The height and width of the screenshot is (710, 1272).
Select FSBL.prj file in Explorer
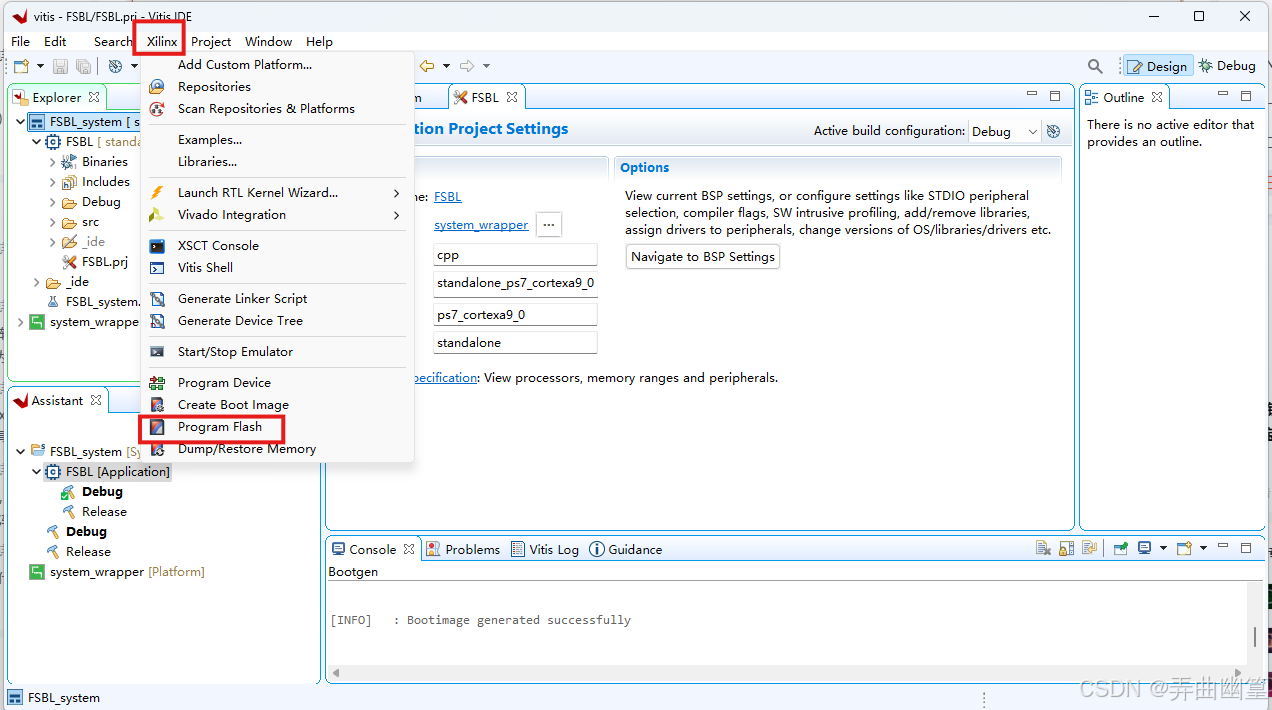pyautogui.click(x=95, y=262)
